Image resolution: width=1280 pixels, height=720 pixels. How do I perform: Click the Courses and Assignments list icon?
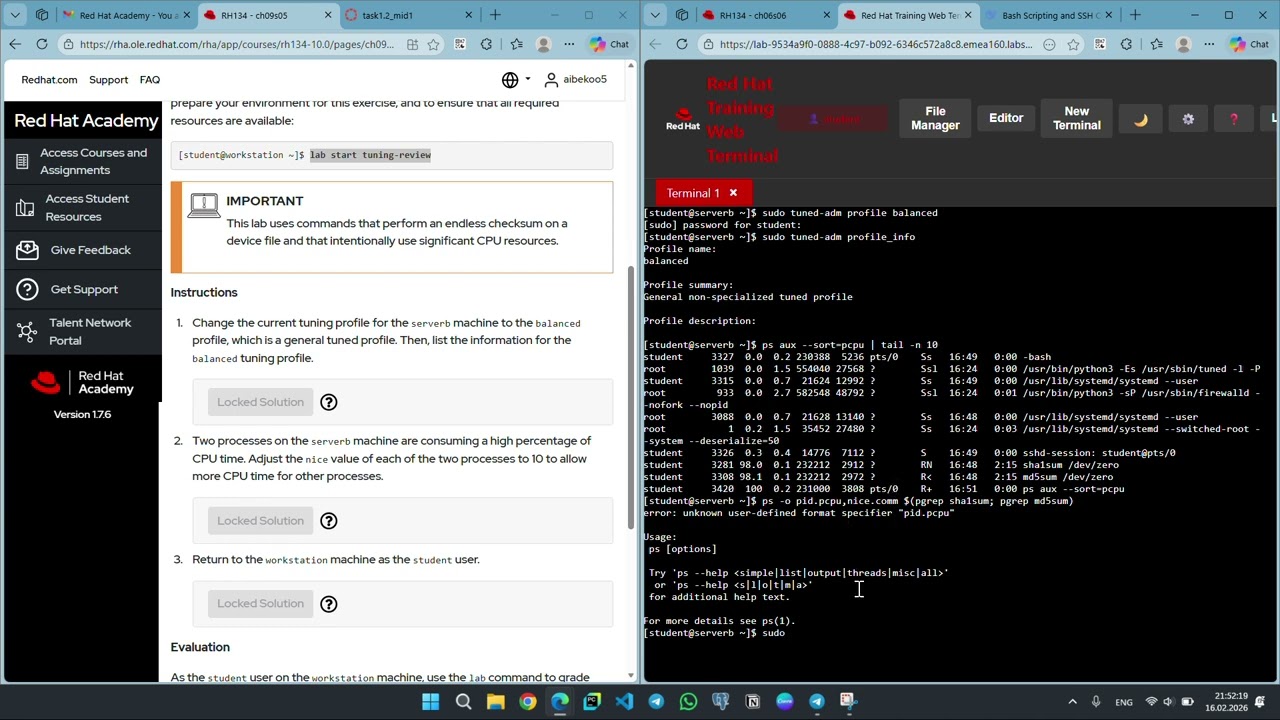coord(22,161)
